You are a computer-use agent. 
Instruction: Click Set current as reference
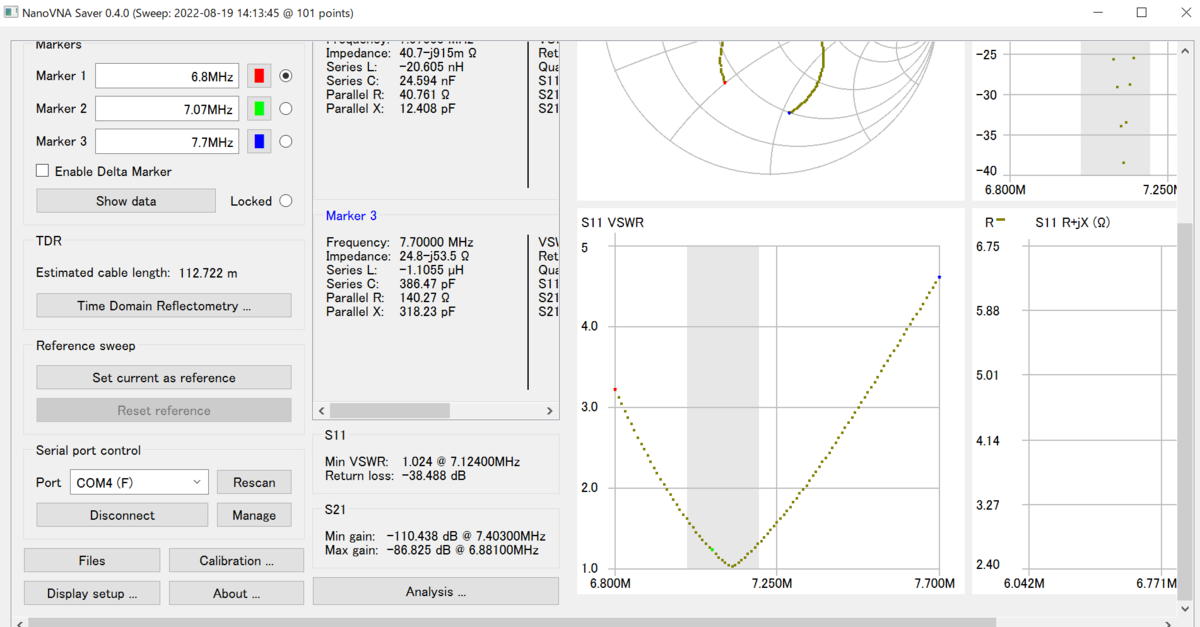(164, 378)
